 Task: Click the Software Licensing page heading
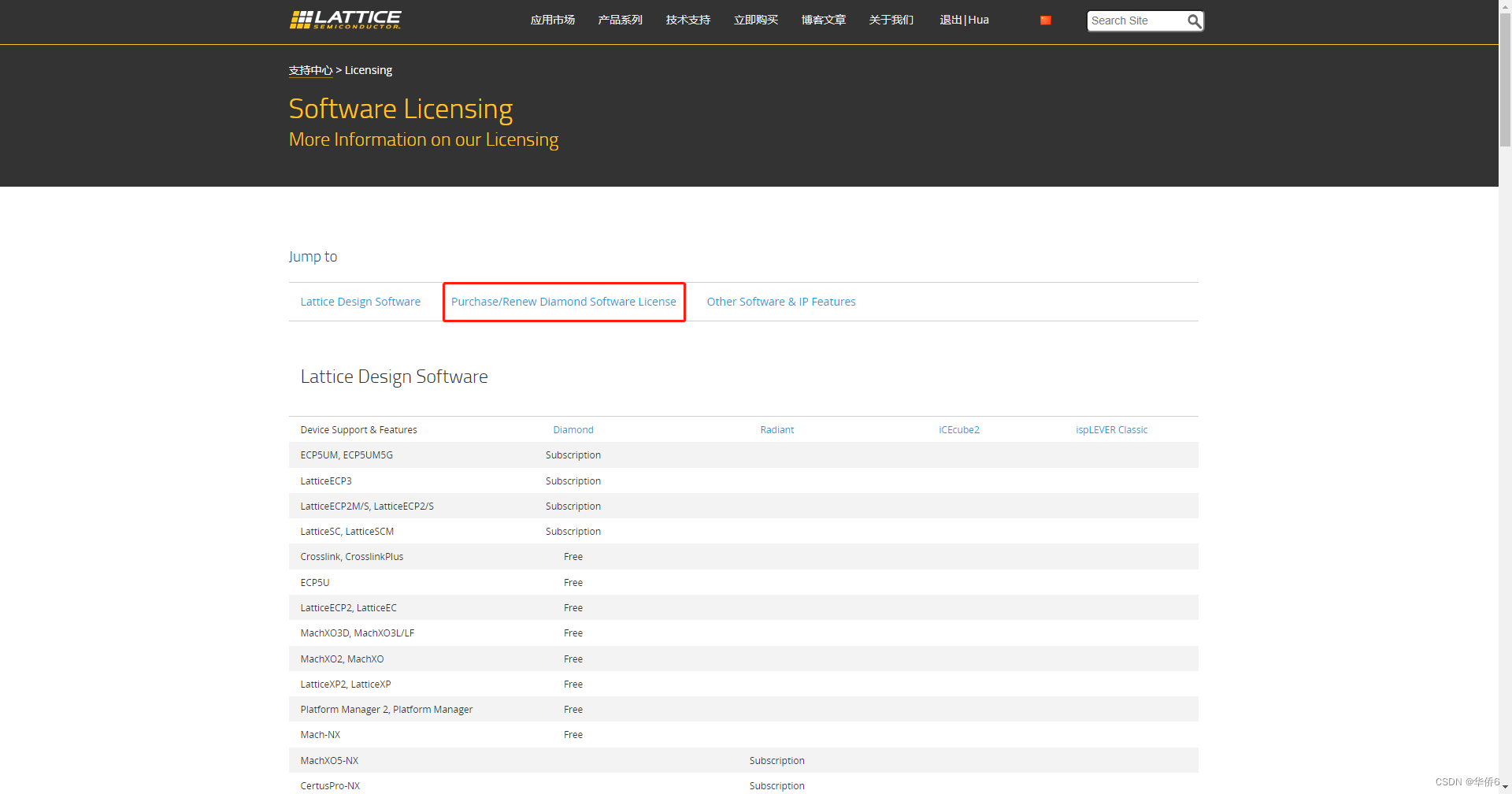(x=401, y=109)
